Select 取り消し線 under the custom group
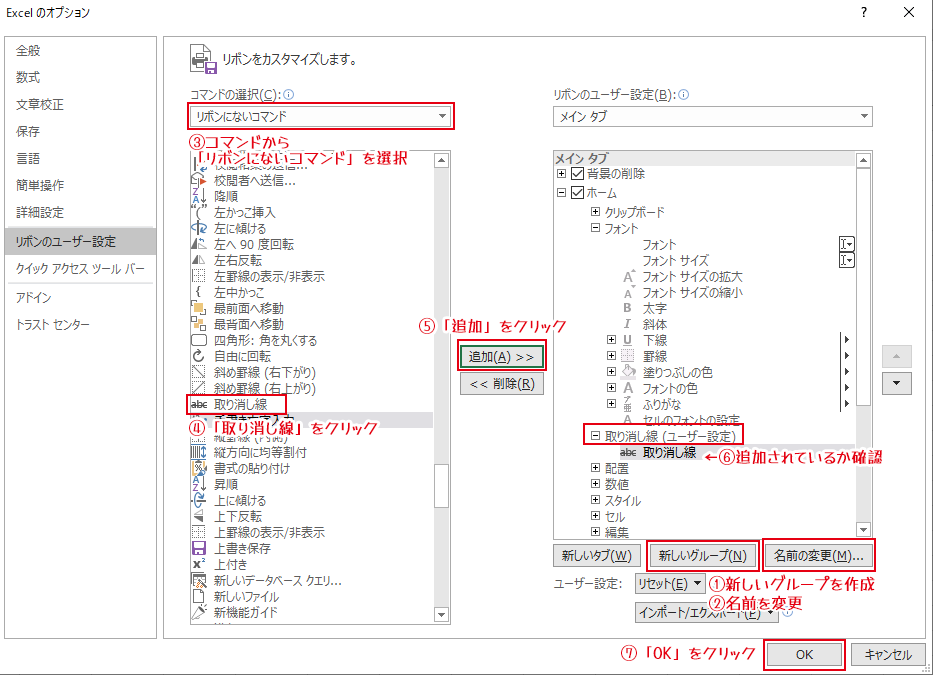The width and height of the screenshot is (933, 675). 669,452
